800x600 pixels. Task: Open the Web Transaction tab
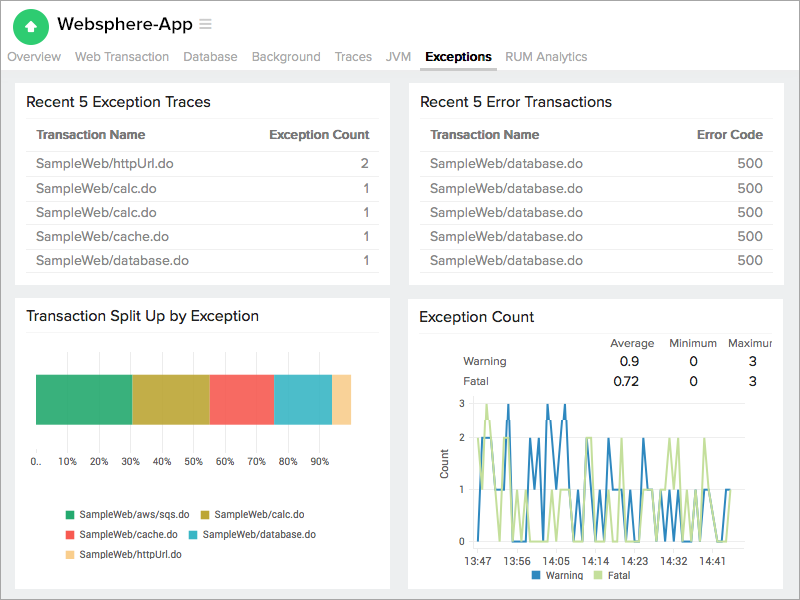122,57
